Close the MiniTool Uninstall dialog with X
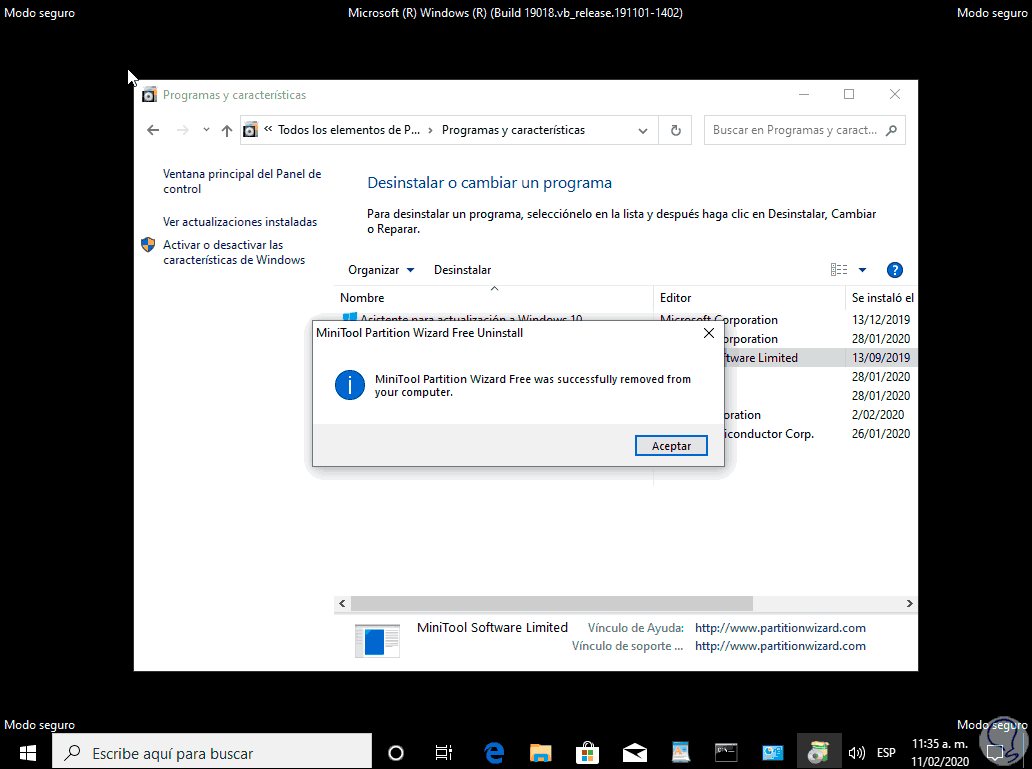This screenshot has width=1032, height=769. (709, 333)
